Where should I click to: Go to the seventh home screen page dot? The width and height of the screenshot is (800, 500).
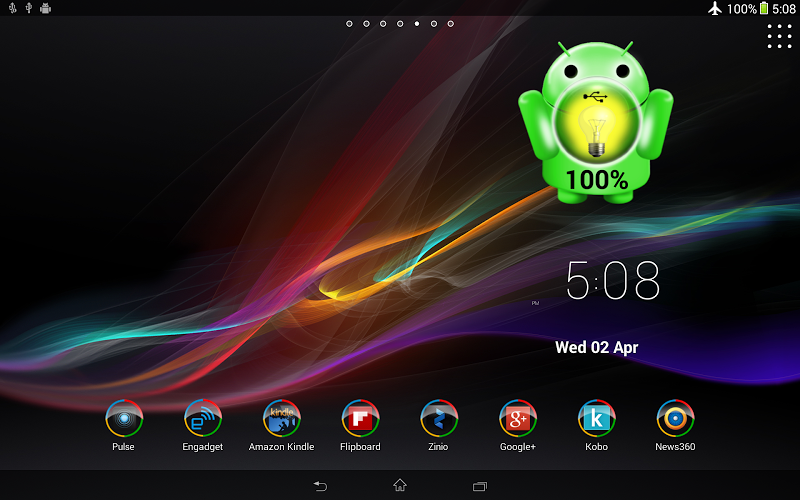click(x=451, y=23)
